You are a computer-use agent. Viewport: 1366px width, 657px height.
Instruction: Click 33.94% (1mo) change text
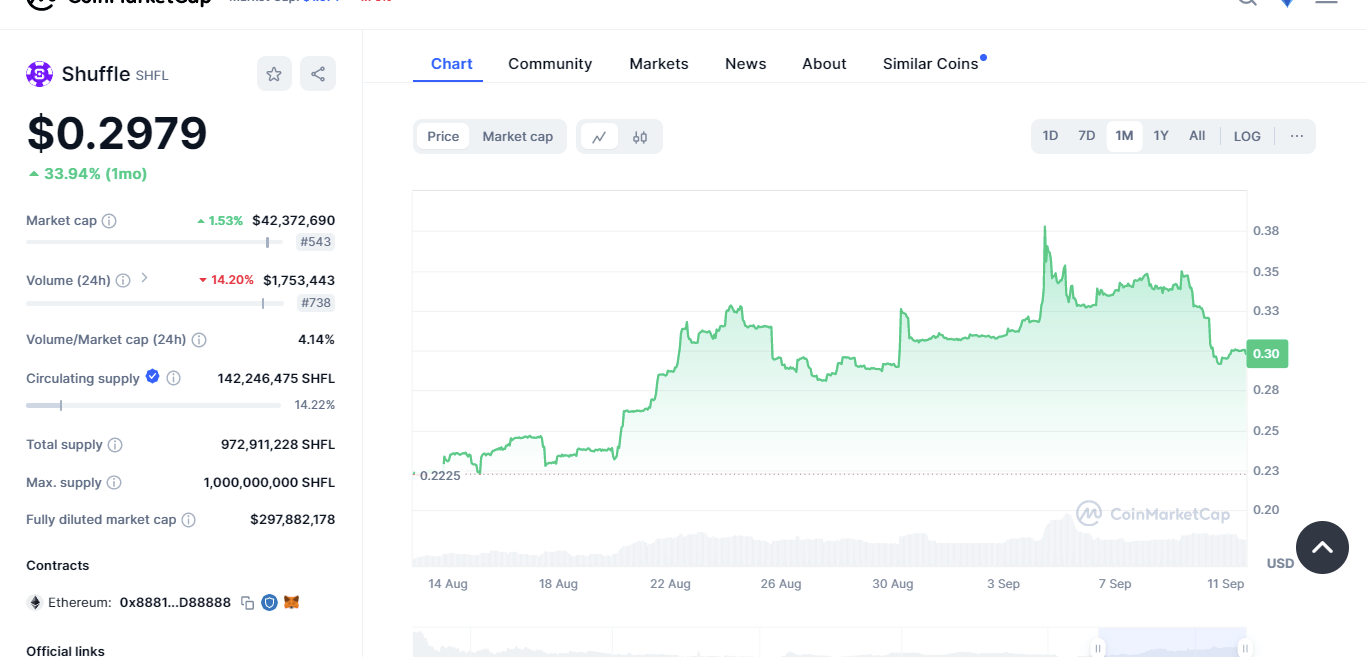(95, 174)
